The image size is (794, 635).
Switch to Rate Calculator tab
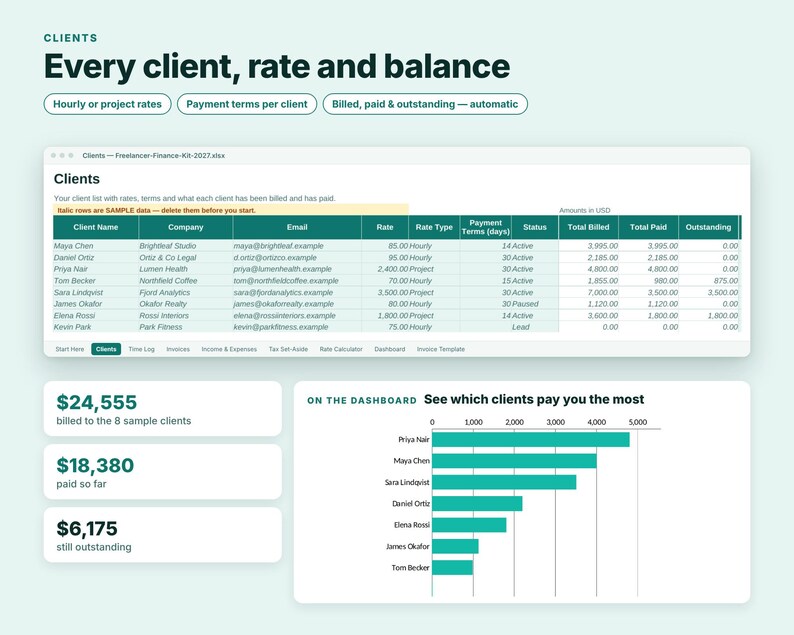341,349
